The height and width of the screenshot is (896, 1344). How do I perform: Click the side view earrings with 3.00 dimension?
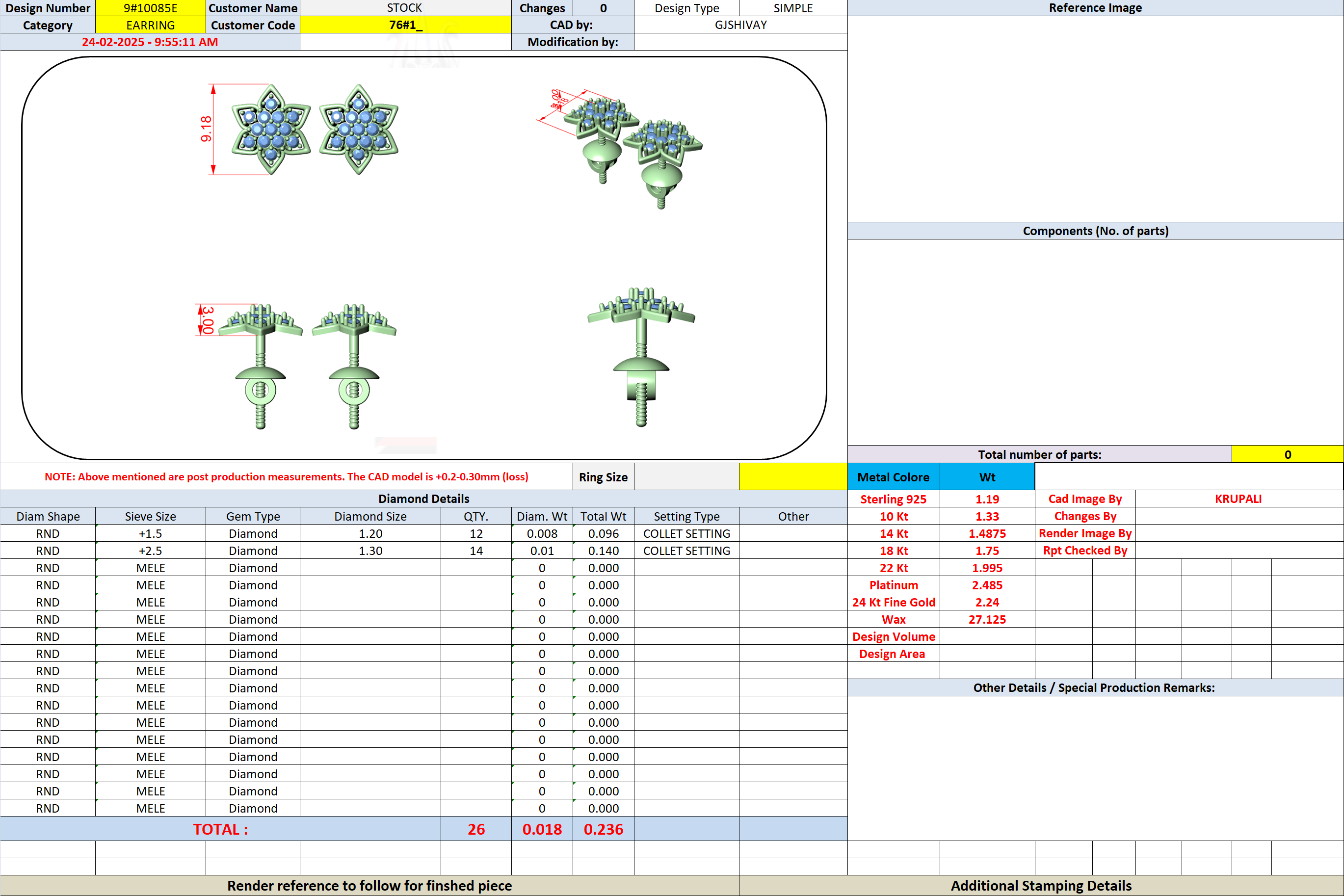(x=296, y=366)
